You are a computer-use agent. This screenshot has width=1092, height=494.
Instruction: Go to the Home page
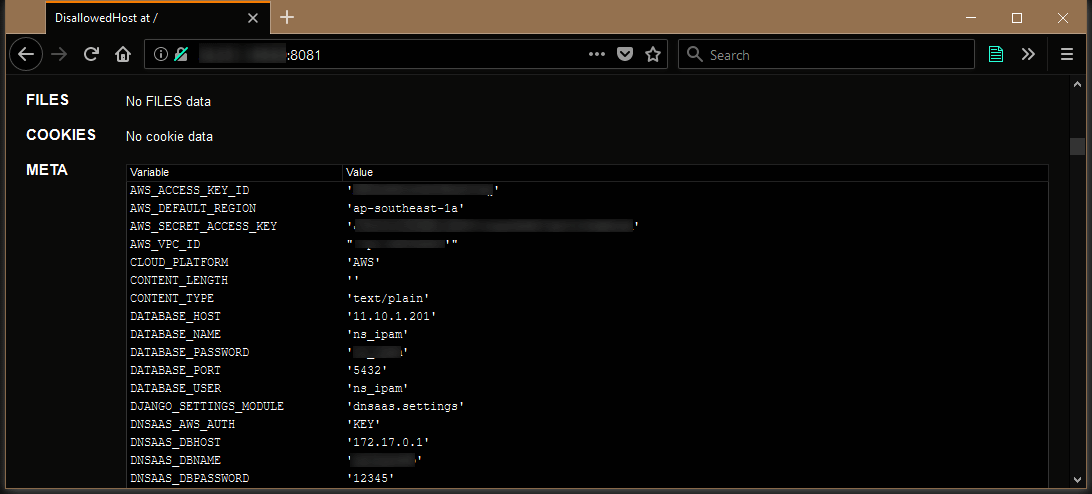click(122, 54)
